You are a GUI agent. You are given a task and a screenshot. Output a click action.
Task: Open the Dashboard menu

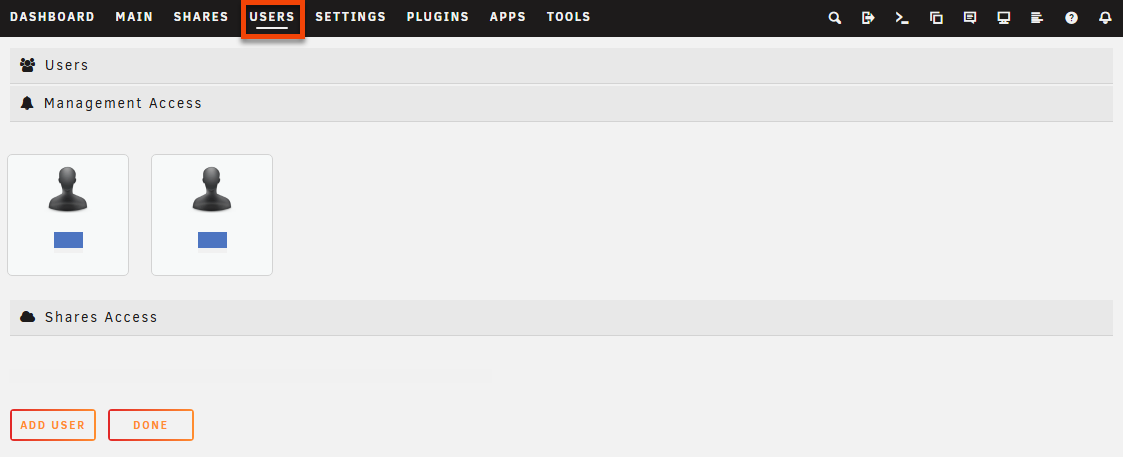pyautogui.click(x=52, y=17)
